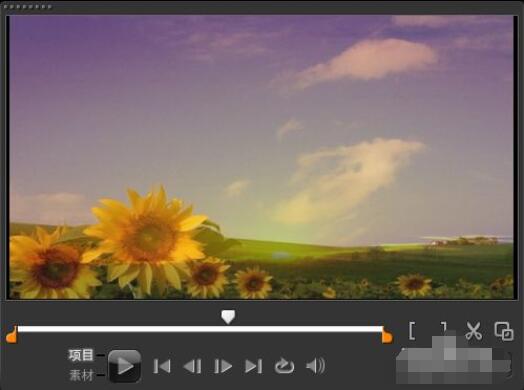524x390 pixels.
Task: Click the white scrubber handle
Action: [x=228, y=316]
